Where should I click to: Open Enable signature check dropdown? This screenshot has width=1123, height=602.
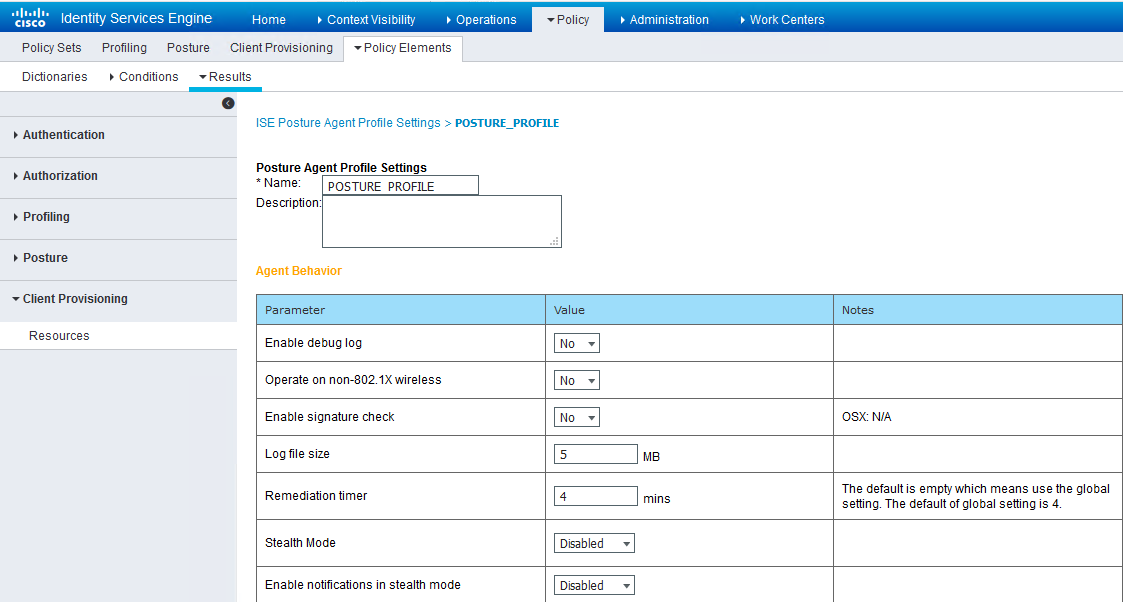click(577, 417)
